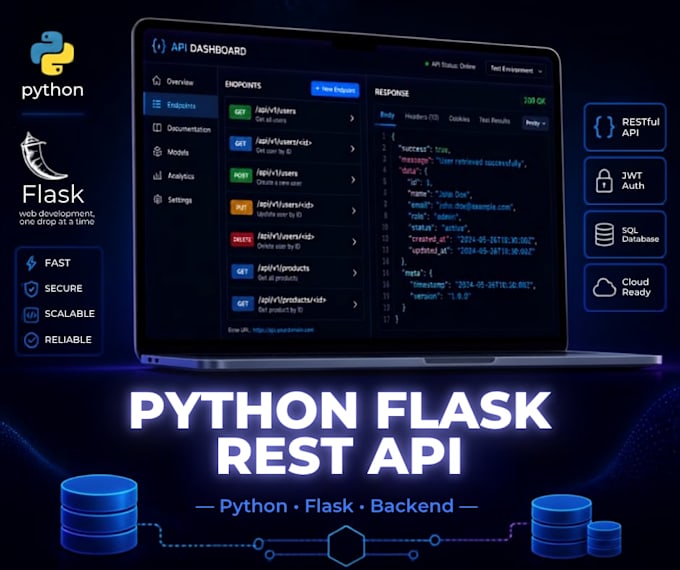The image size is (680, 570).
Task: Switch to the Headers response tab
Action: pyautogui.click(x=422, y=117)
